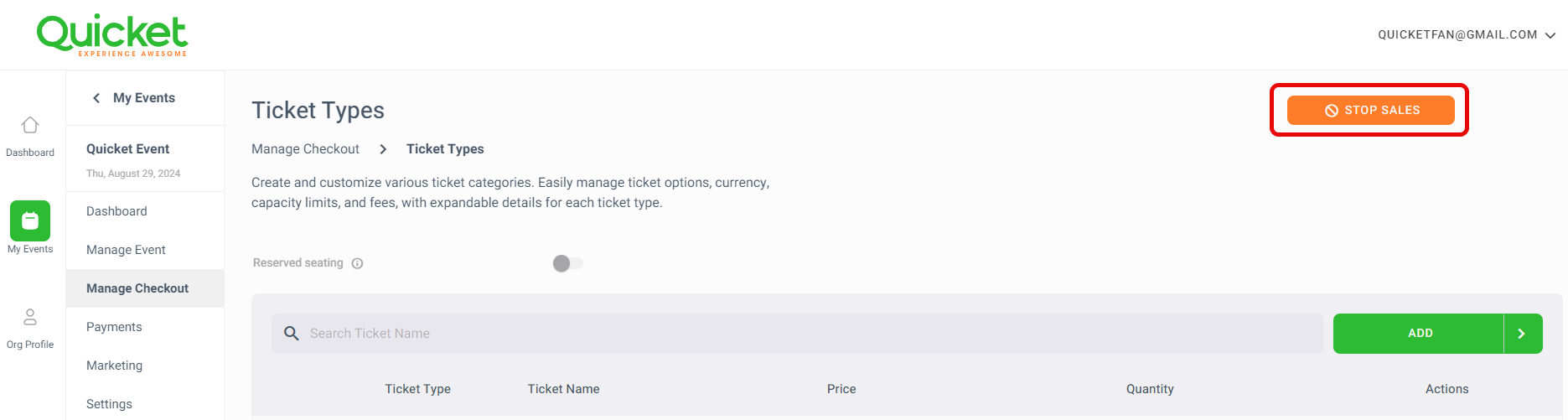Image resolution: width=1568 pixels, height=420 pixels.
Task: Click the green ADD button
Action: [1419, 334]
